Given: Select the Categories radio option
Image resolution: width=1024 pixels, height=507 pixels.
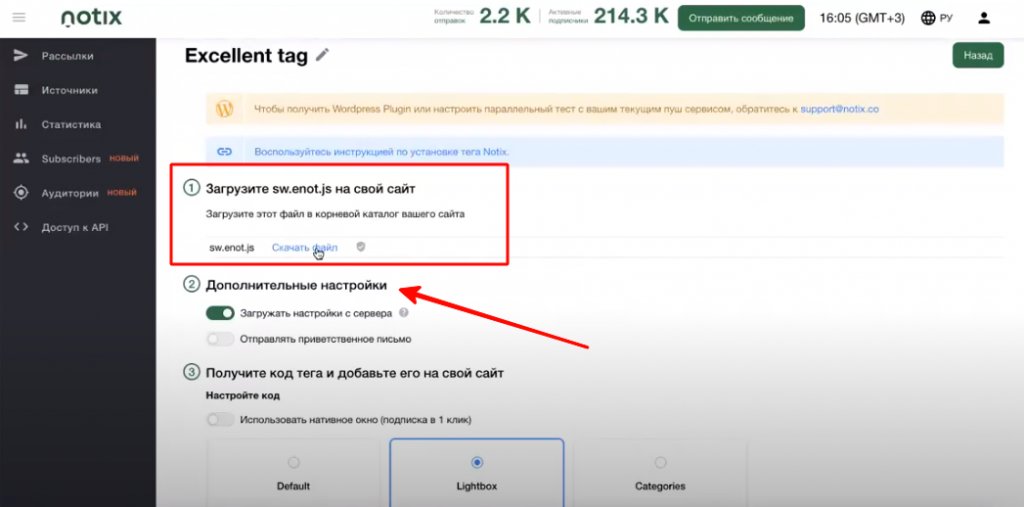Looking at the screenshot, I should point(660,462).
